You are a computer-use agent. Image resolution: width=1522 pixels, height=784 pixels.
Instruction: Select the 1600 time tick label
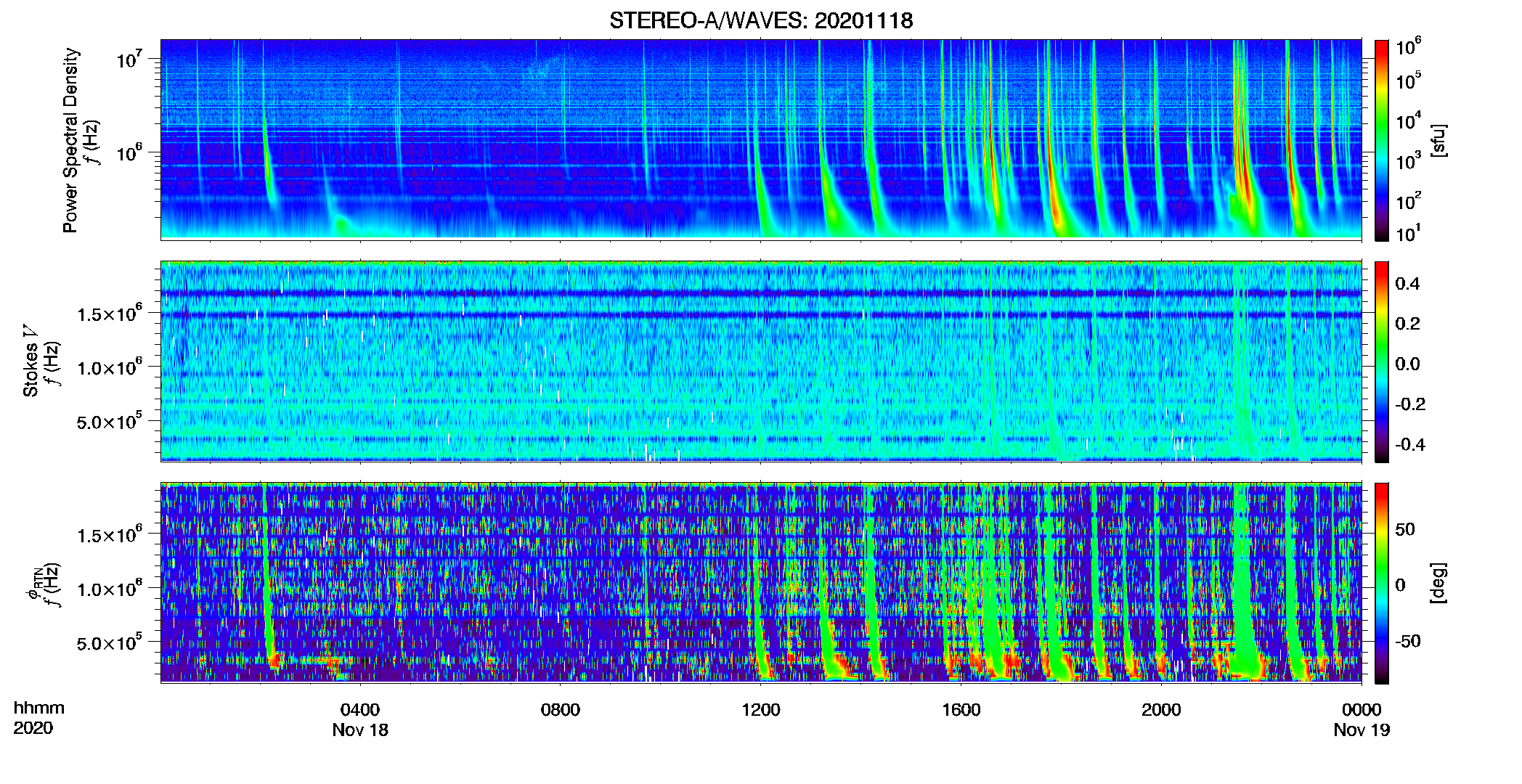point(961,710)
